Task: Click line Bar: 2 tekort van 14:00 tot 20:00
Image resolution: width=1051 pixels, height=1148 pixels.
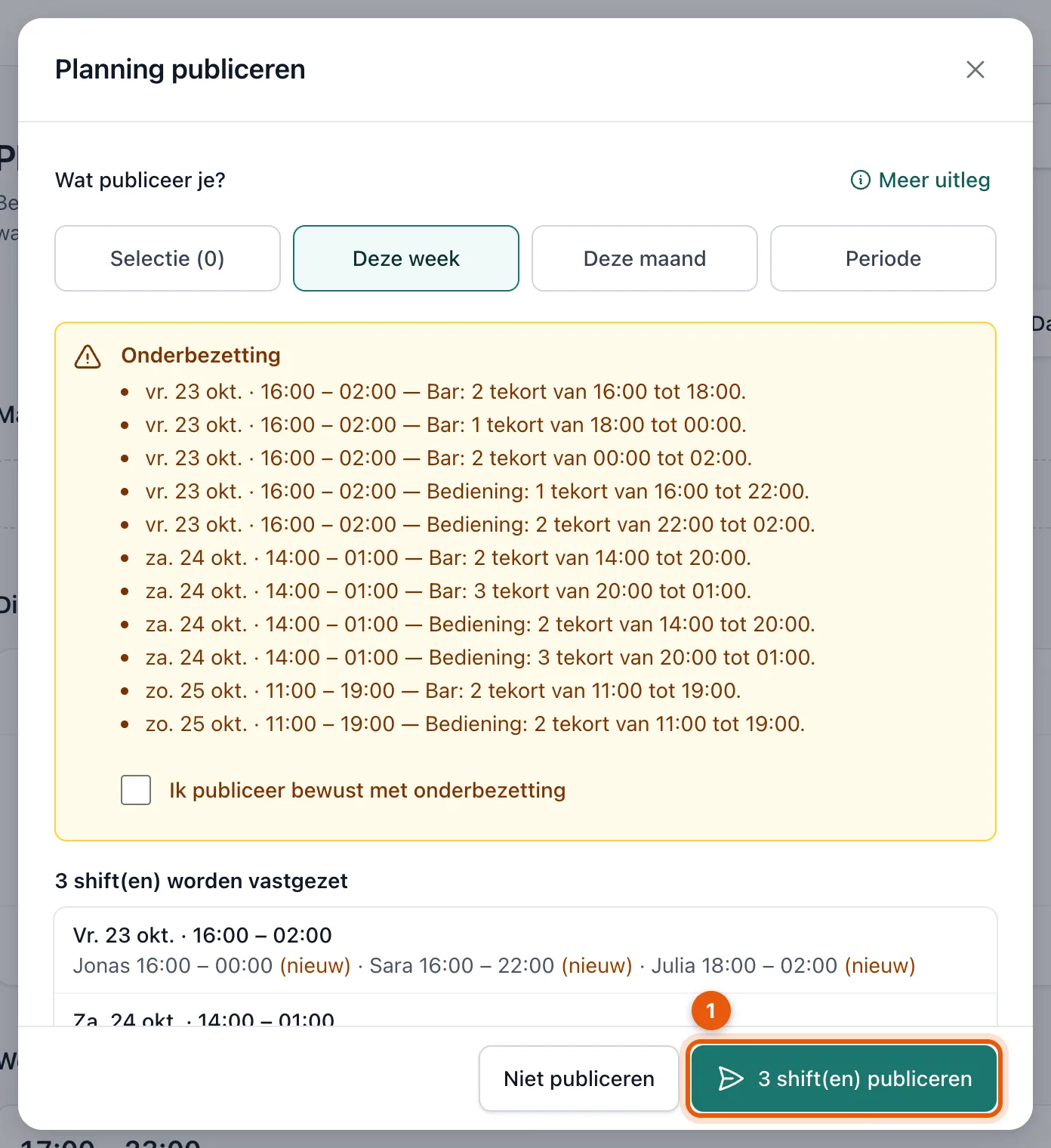Action: point(448,557)
